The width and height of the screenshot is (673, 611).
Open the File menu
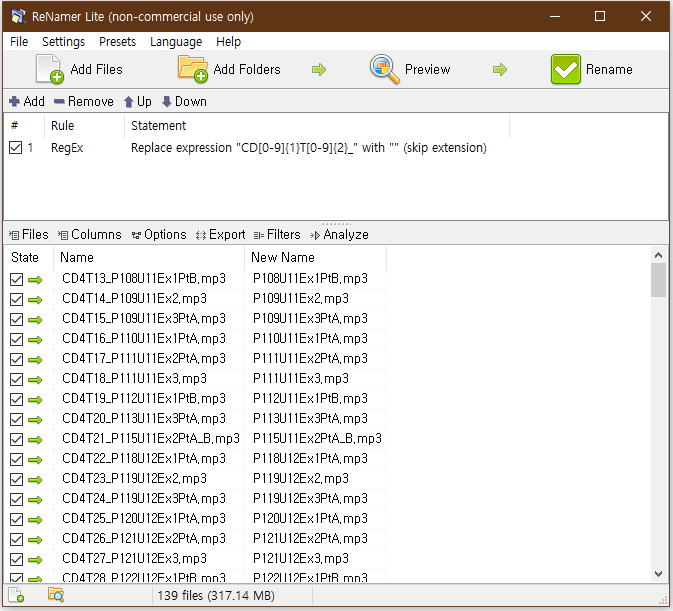[x=19, y=42]
